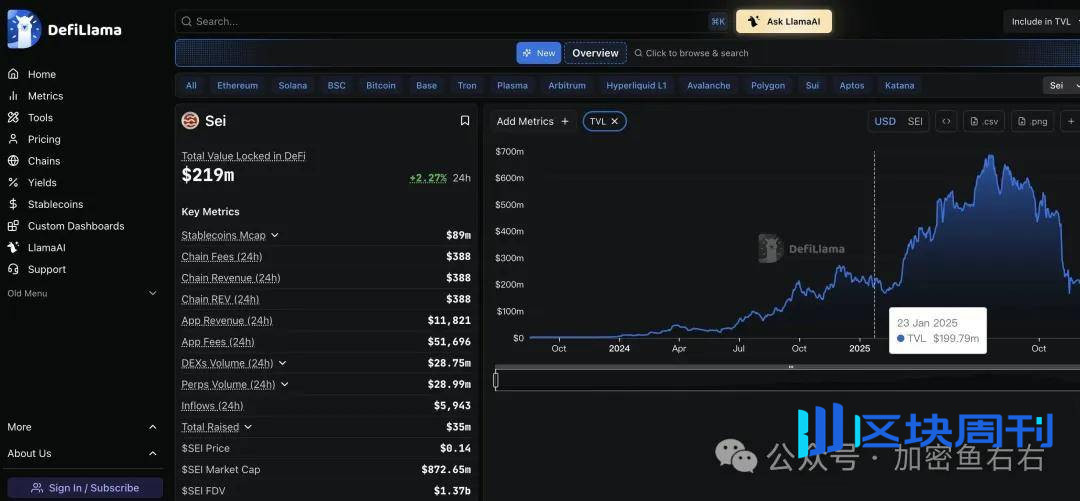Image resolution: width=1080 pixels, height=501 pixels.
Task: Select the Ethereum chain tab
Action: (x=237, y=86)
